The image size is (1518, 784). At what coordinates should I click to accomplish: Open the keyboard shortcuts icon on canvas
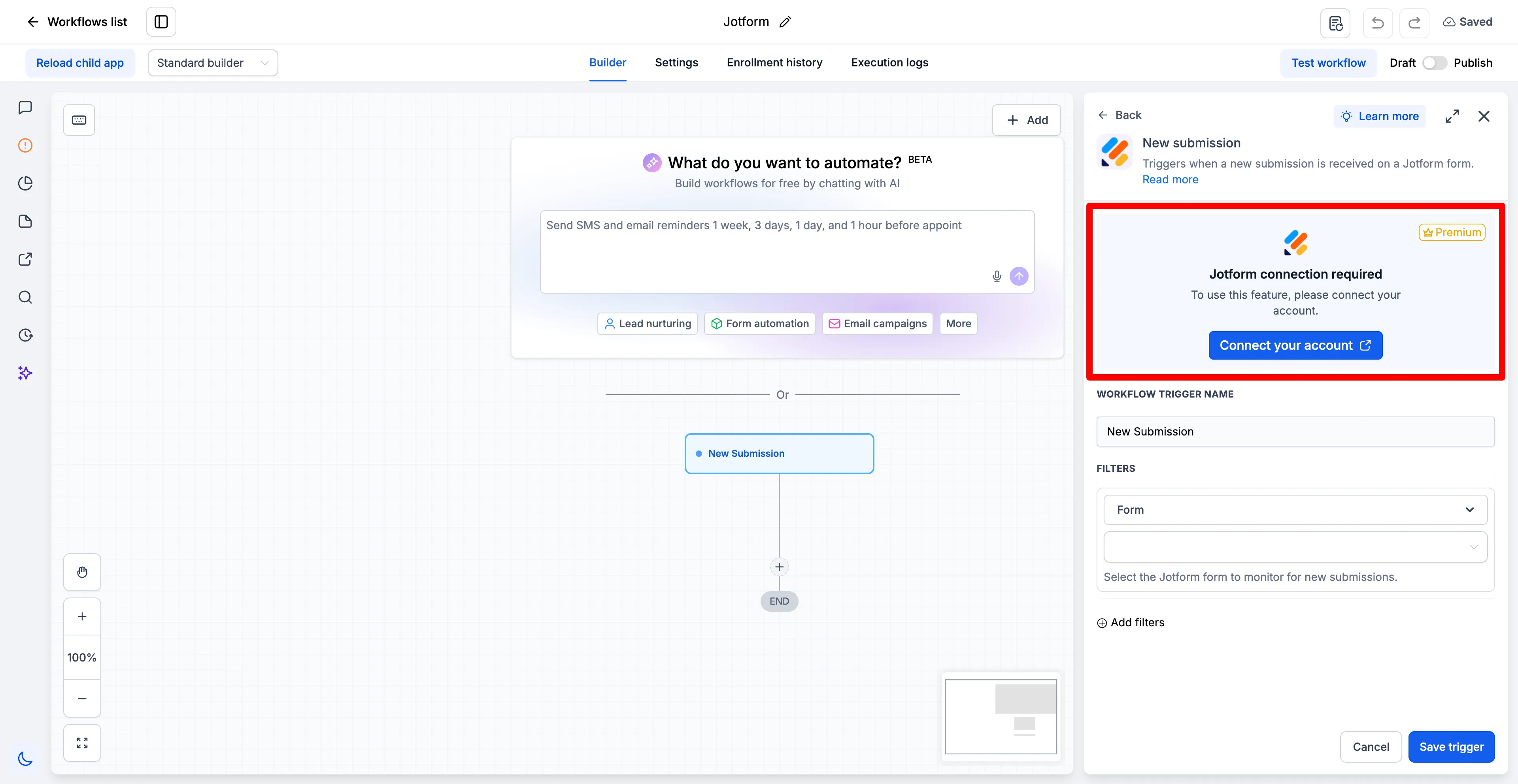(79, 120)
